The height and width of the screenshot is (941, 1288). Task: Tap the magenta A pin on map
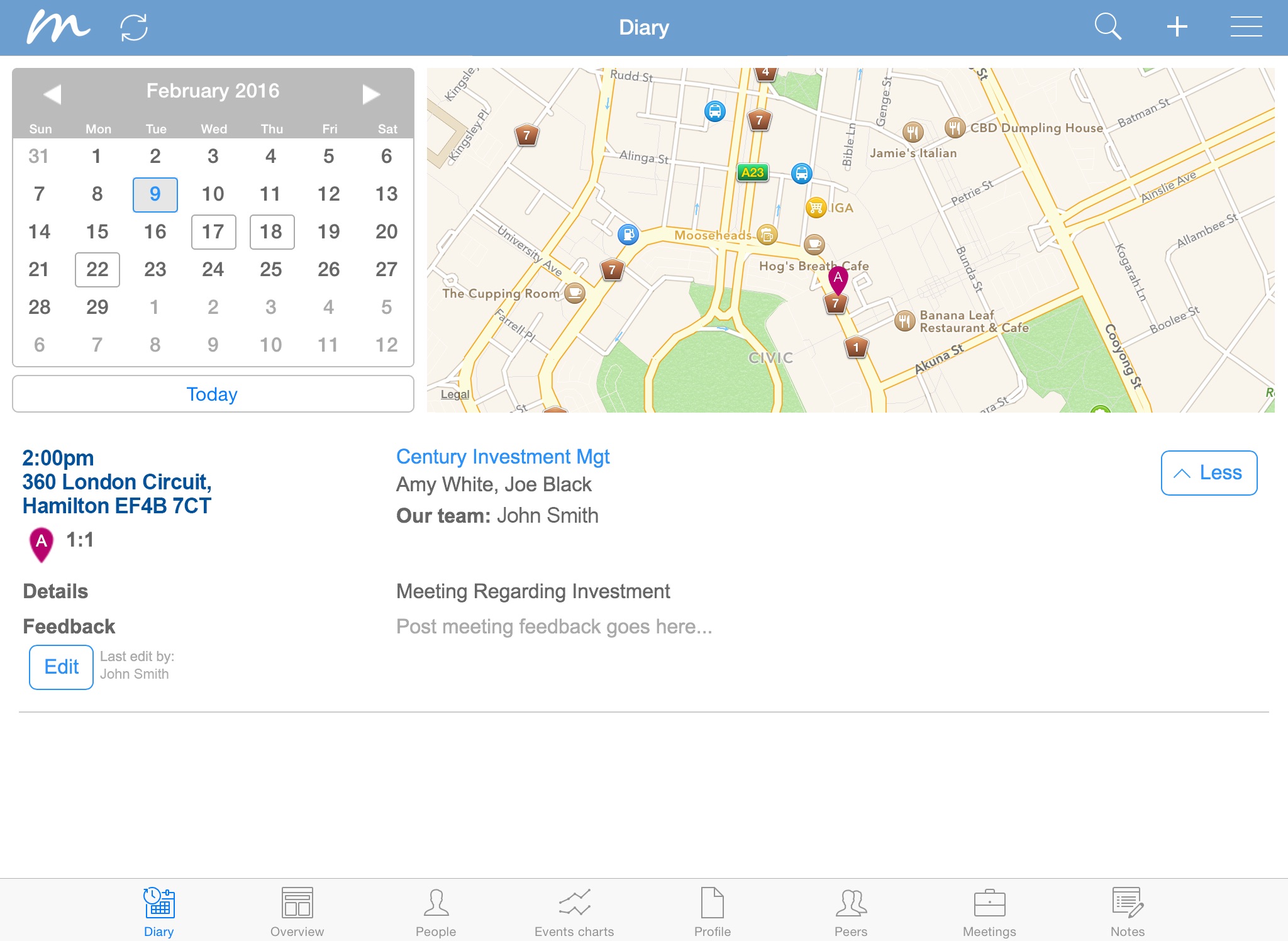[838, 279]
